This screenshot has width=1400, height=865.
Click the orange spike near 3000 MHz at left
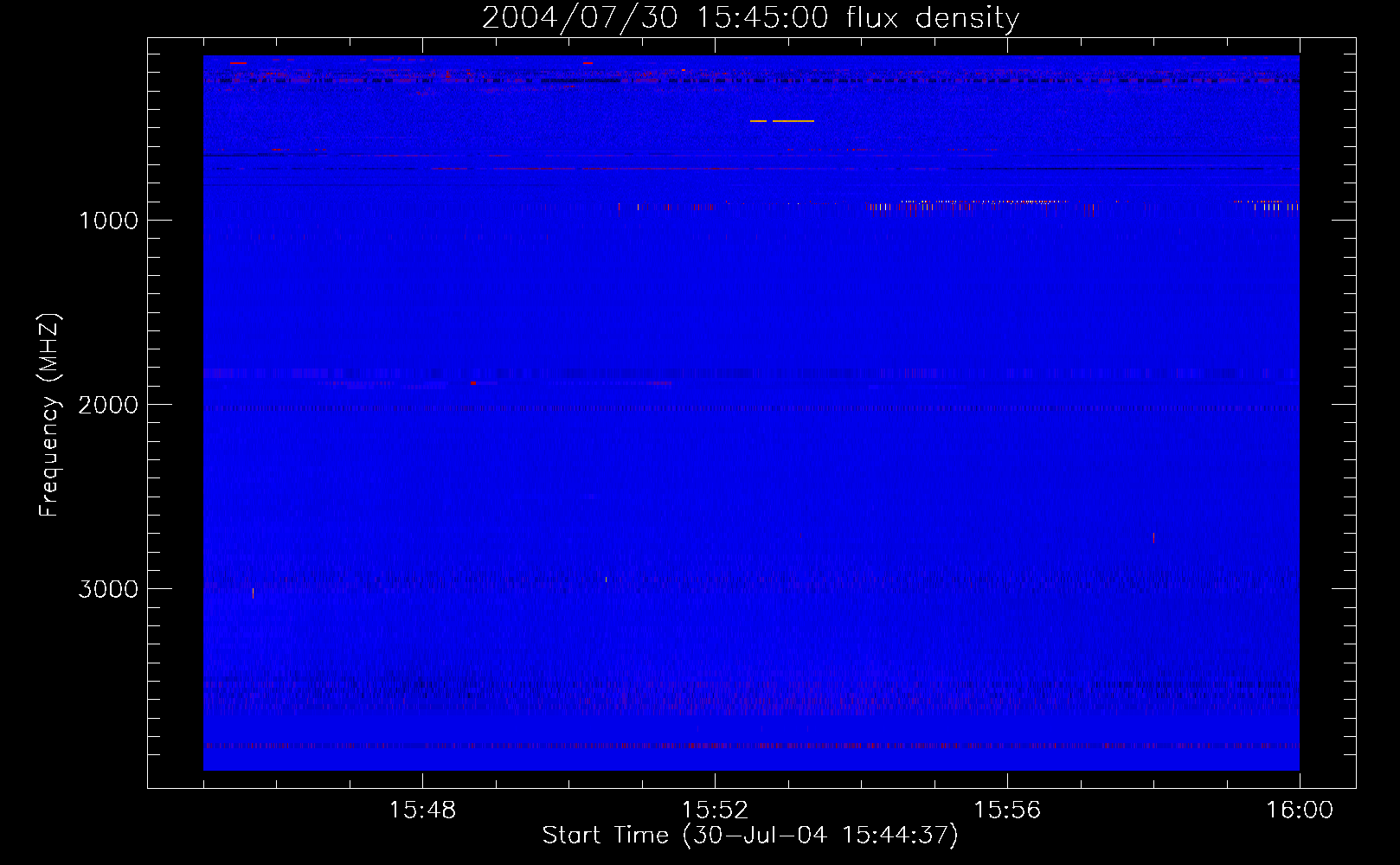coord(253,593)
